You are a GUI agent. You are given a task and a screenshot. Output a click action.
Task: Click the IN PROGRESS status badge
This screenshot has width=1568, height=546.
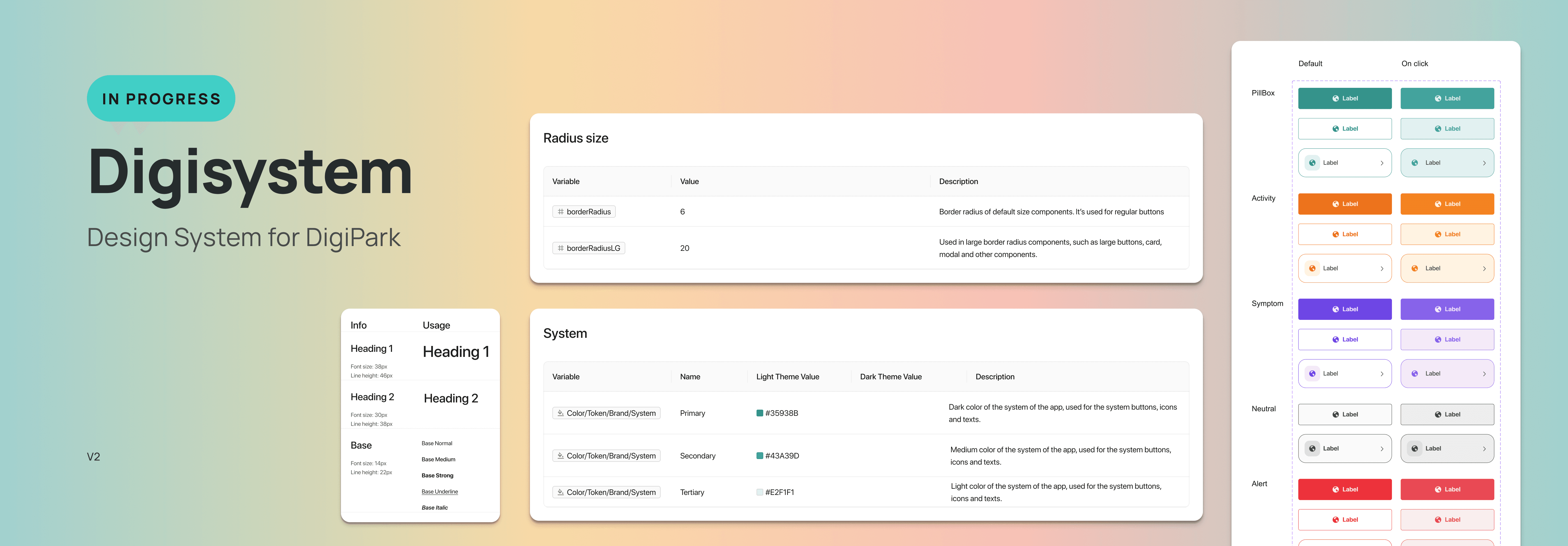click(161, 99)
